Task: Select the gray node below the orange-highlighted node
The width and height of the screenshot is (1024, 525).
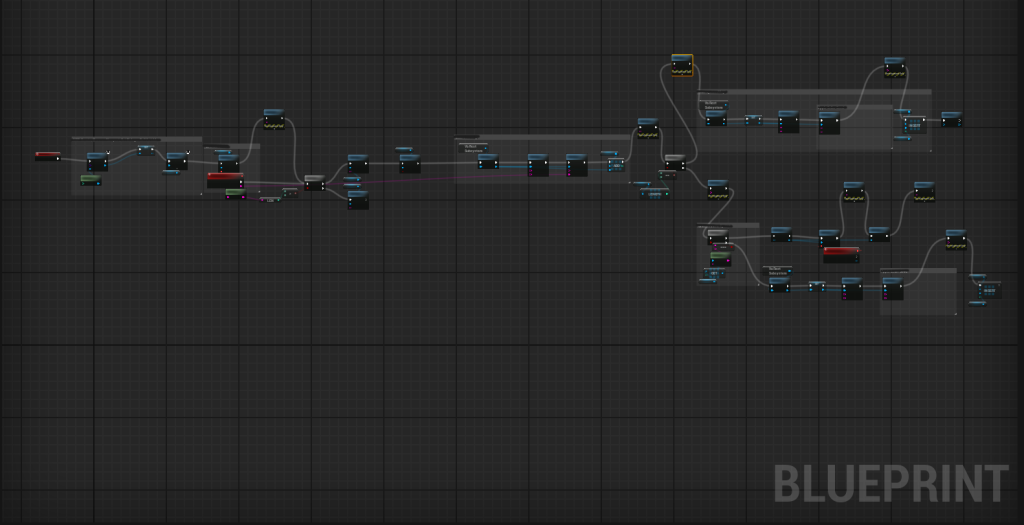Action: pos(675,162)
